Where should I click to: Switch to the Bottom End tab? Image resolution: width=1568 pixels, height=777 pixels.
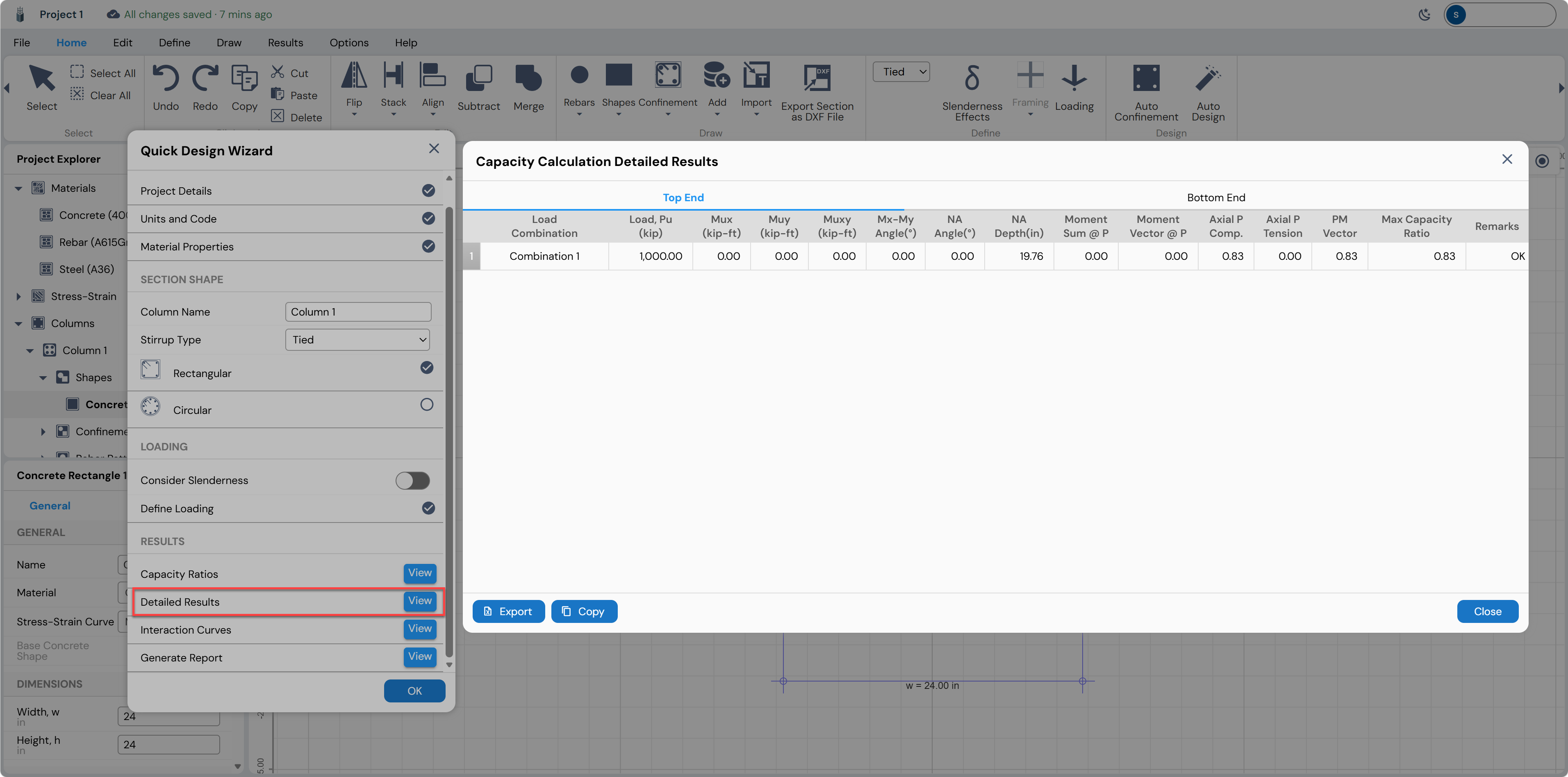tap(1215, 197)
